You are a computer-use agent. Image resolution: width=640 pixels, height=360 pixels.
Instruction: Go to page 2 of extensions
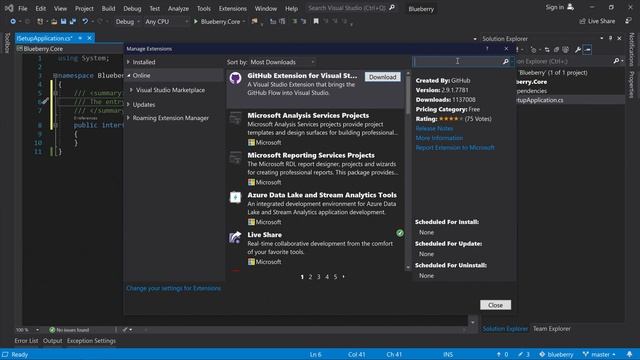click(x=310, y=277)
